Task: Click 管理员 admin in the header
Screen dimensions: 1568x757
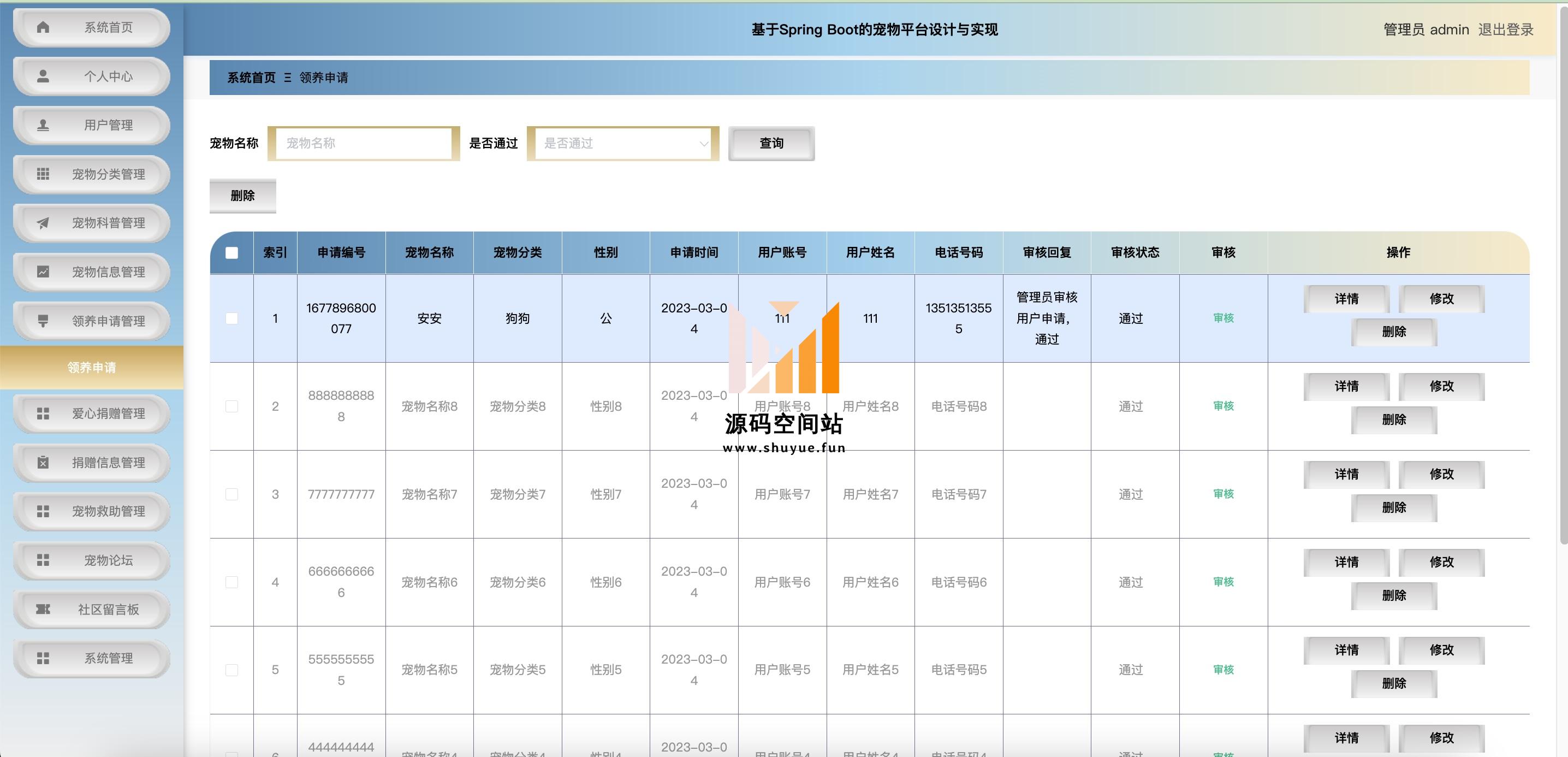Action: point(1426,30)
